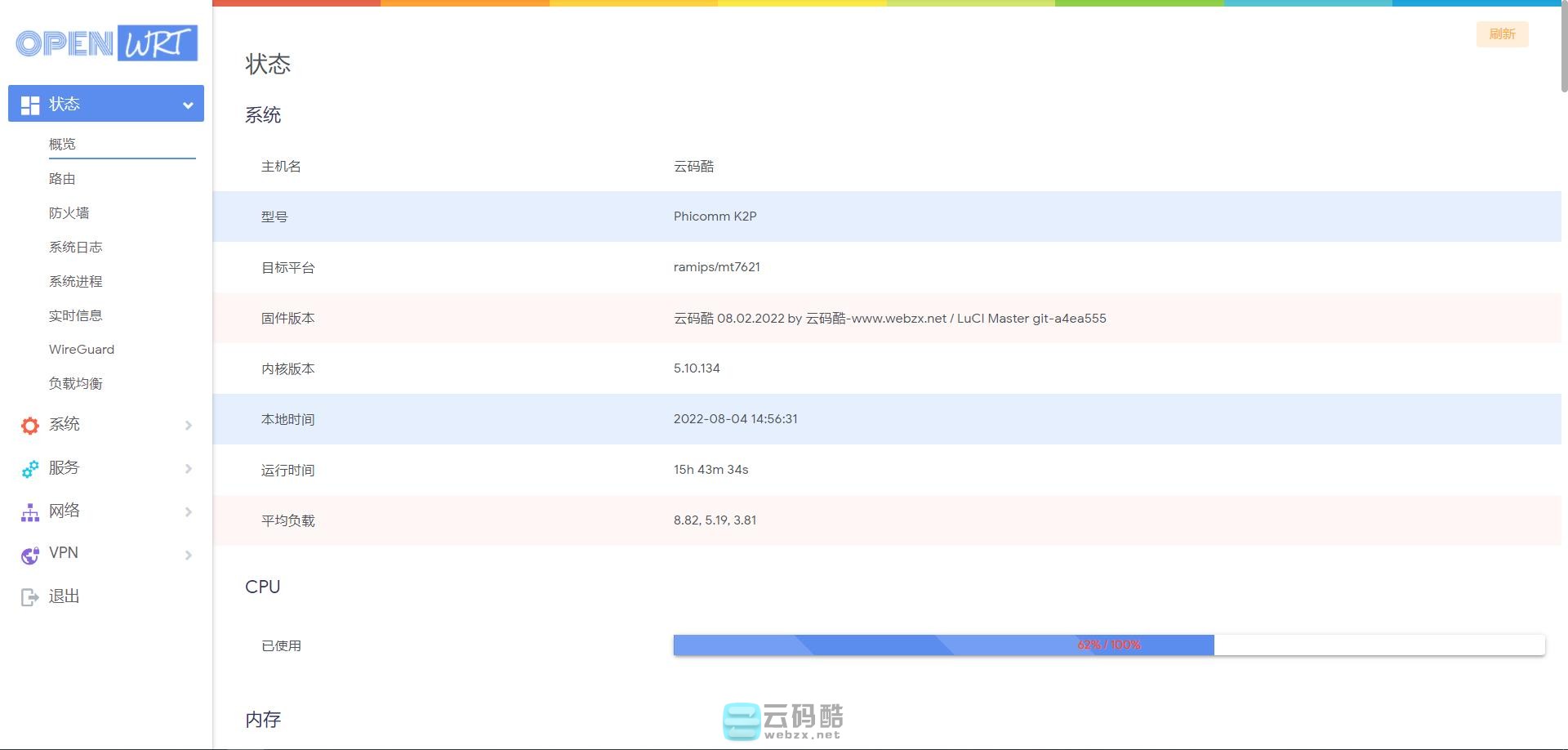Open the 概览 overview page
The image size is (1568, 750).
[62, 144]
